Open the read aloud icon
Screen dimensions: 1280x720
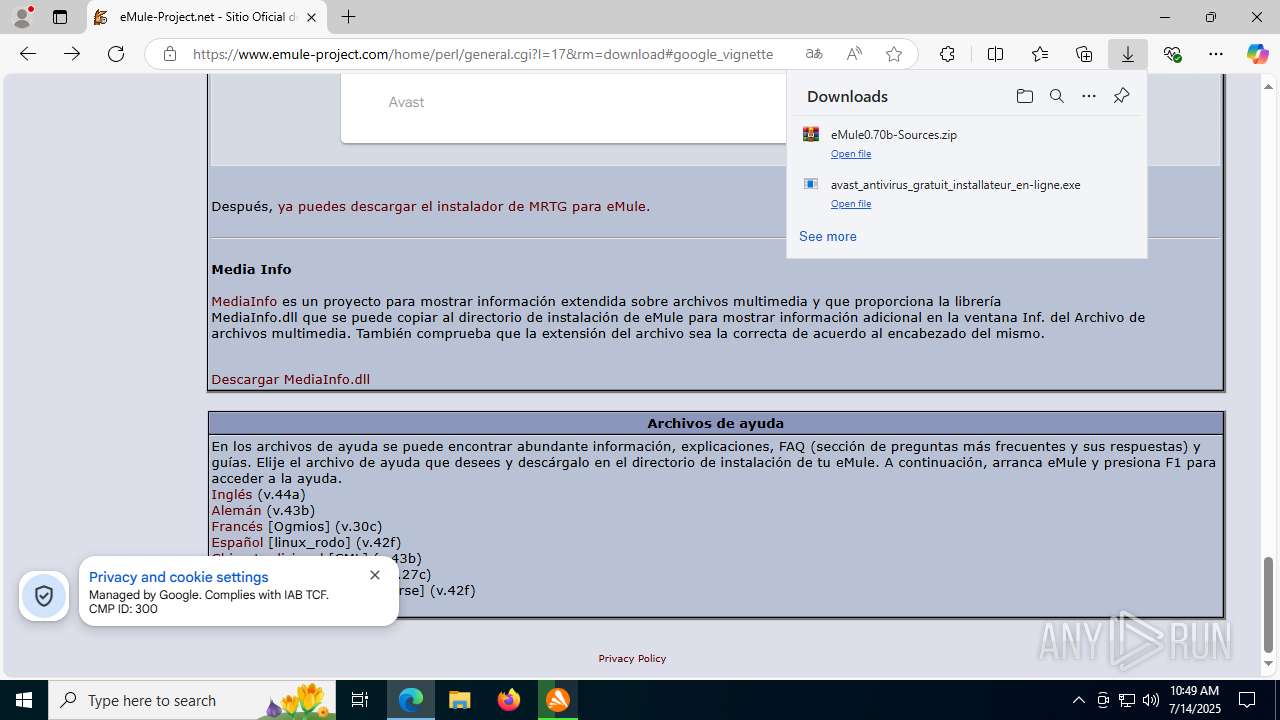click(x=854, y=54)
